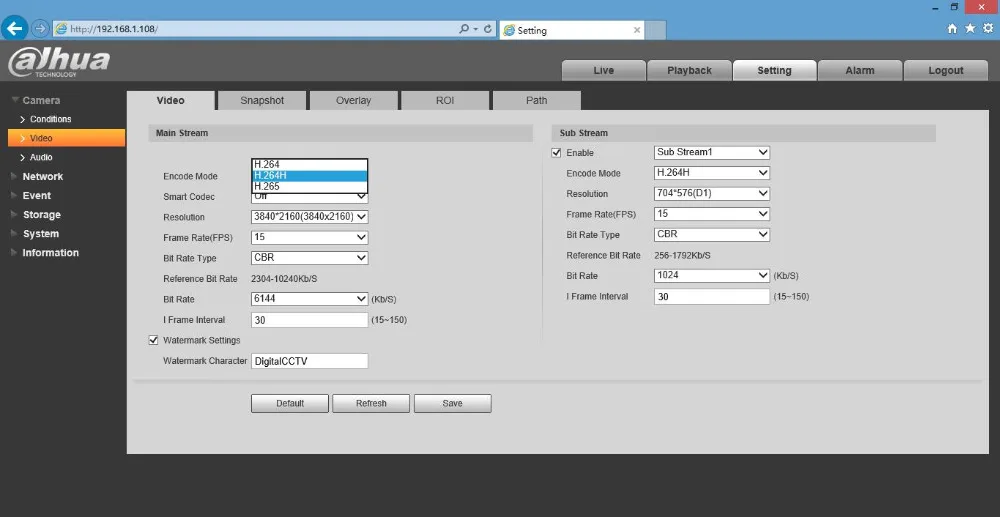Click the search magnifier icon in address bar

click(x=464, y=29)
